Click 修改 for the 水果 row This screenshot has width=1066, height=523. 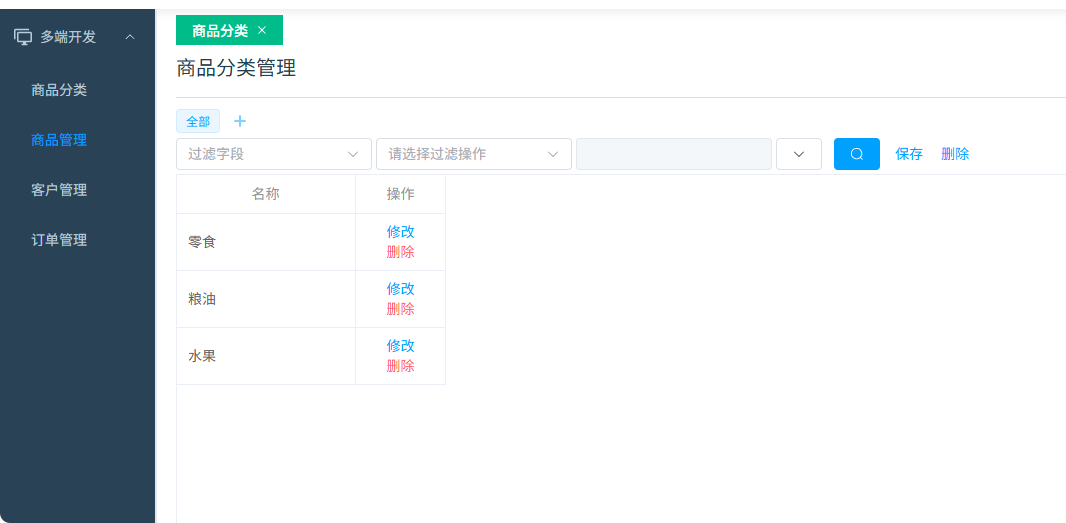(x=400, y=346)
